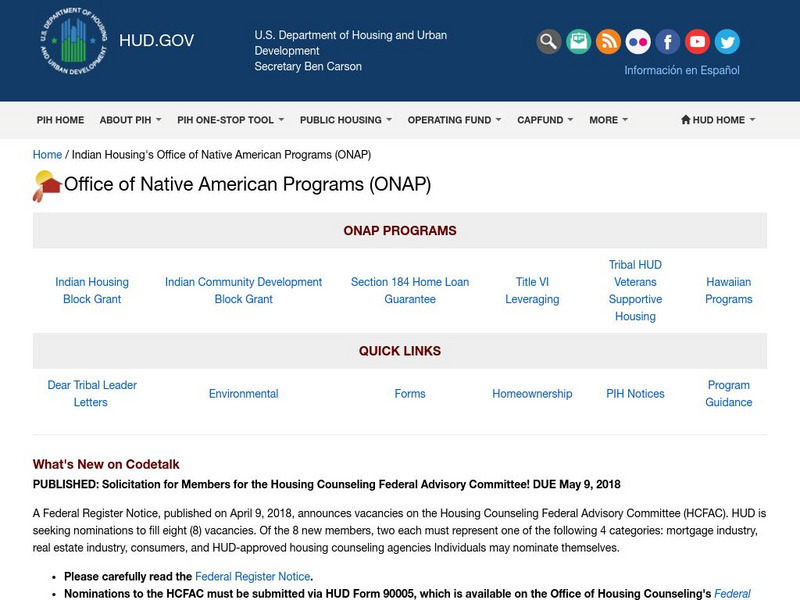This screenshot has height=600, width=800.
Task: Click the Twitter bird icon
Action: 725,41
